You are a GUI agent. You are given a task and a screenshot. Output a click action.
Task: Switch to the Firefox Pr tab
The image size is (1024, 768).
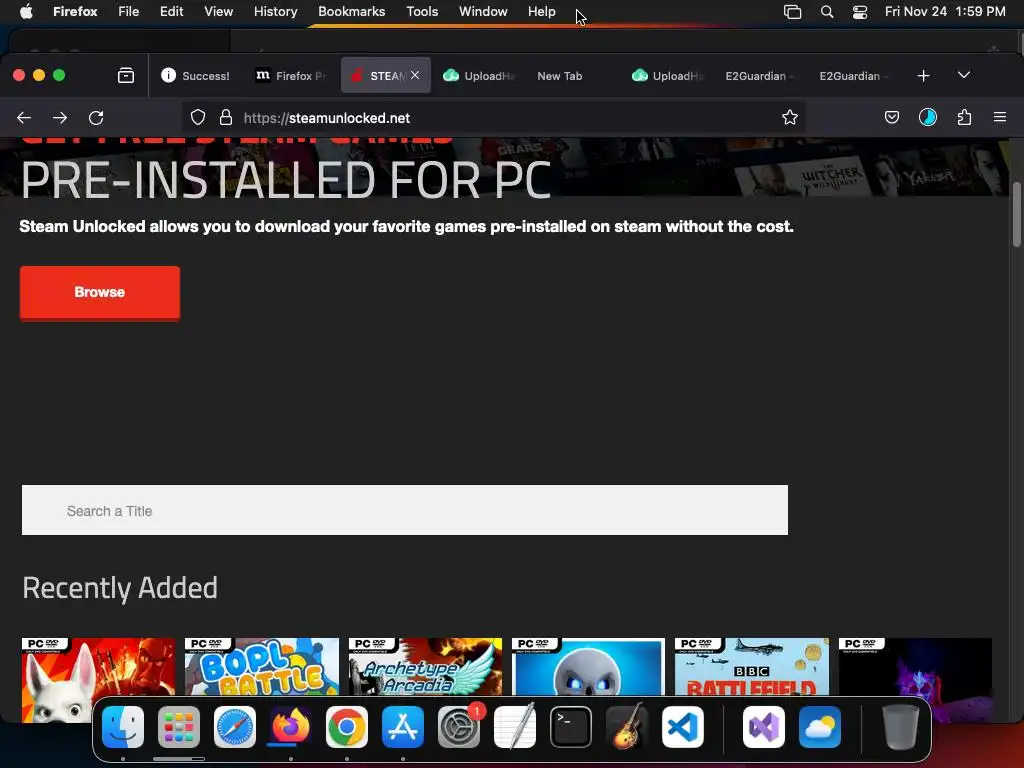291,76
